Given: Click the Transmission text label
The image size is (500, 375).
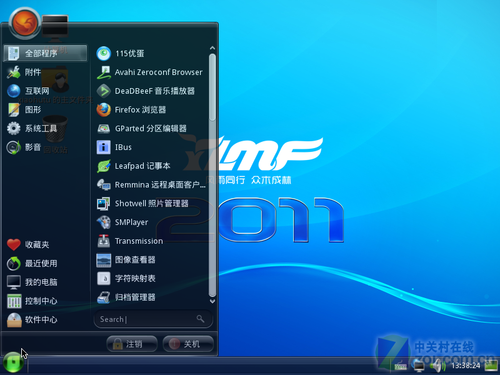Looking at the screenshot, I should [139, 241].
